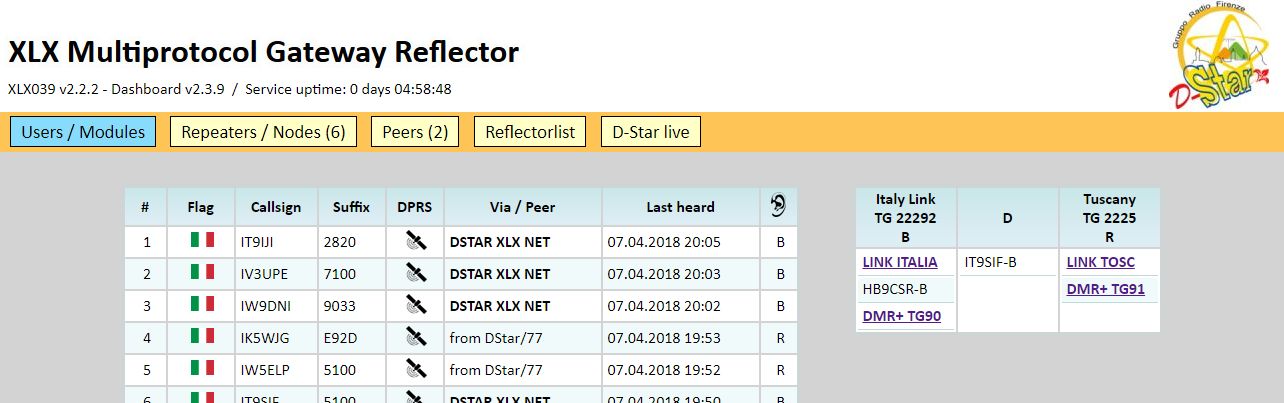Switch to Repeaters / Nodes (6) tab
Image resolution: width=1284 pixels, height=403 pixels.
click(263, 132)
